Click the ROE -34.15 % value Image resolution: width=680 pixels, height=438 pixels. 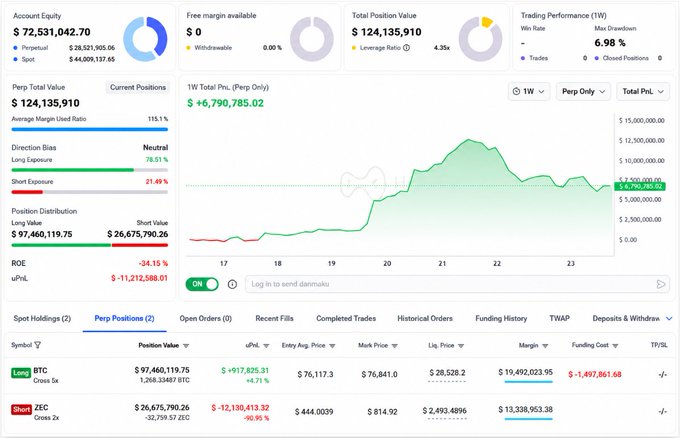tap(153, 263)
